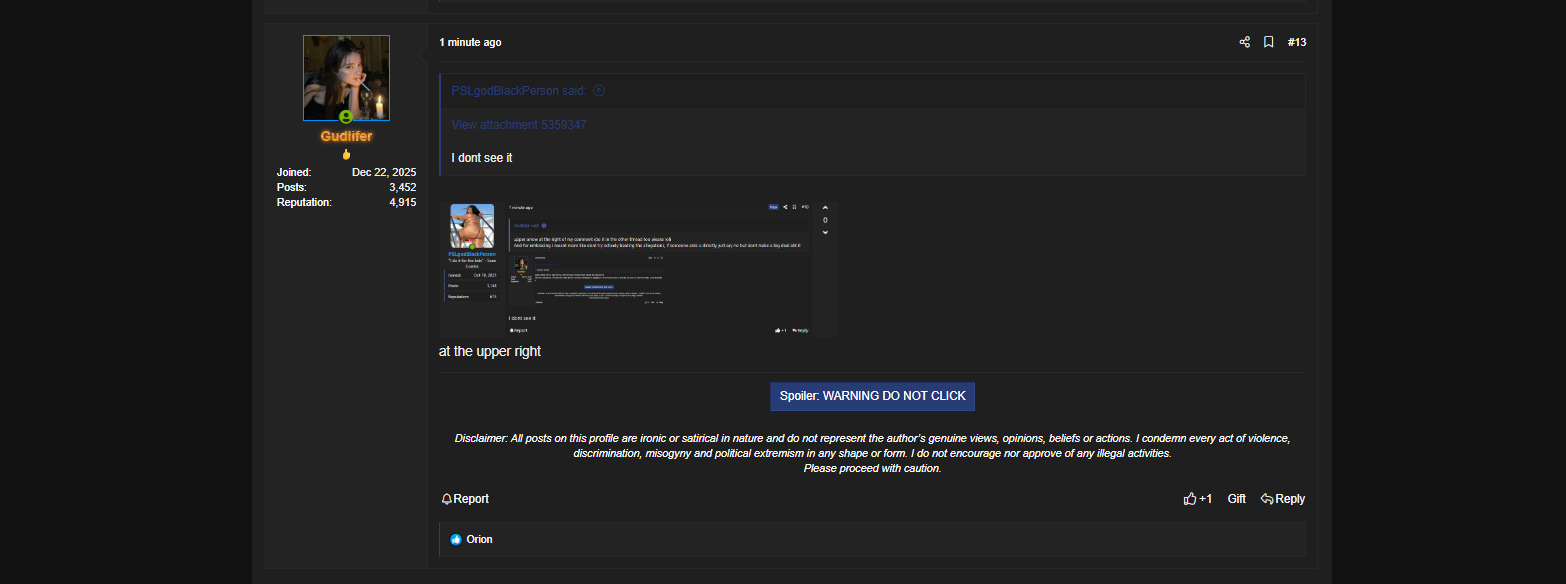Click the reply arrow icon

pos(1267,499)
